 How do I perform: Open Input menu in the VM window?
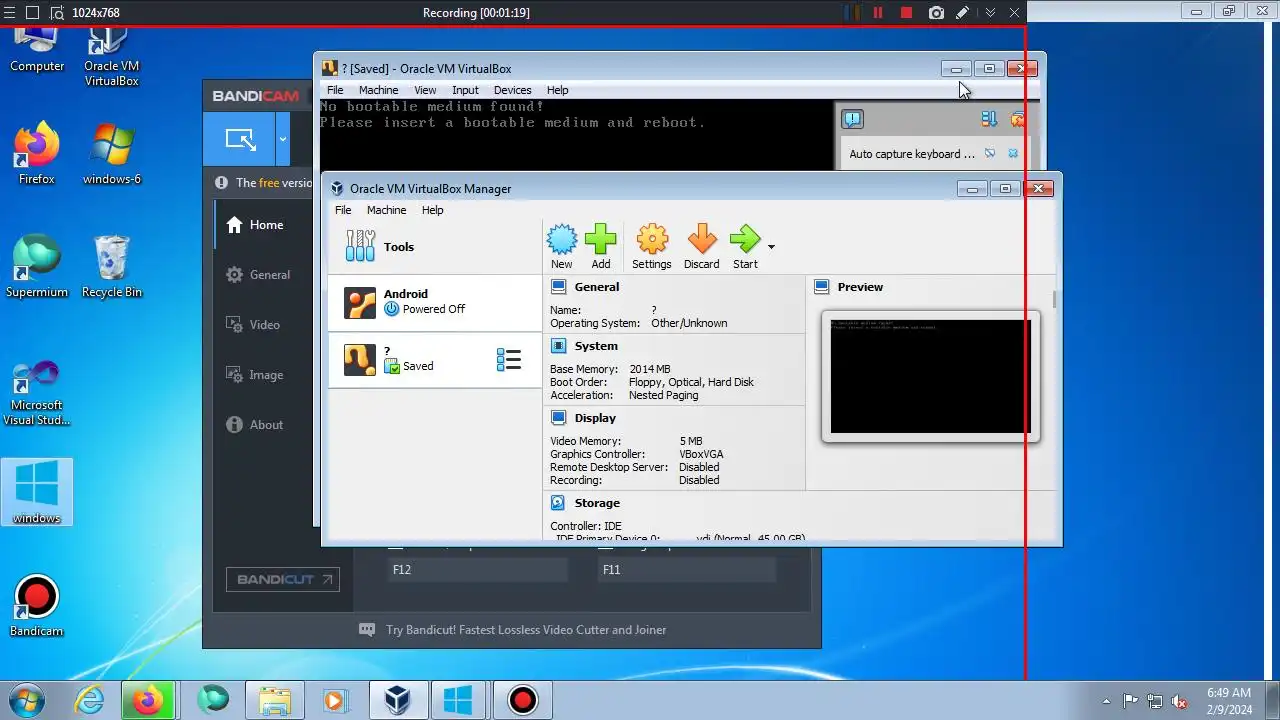pos(465,90)
